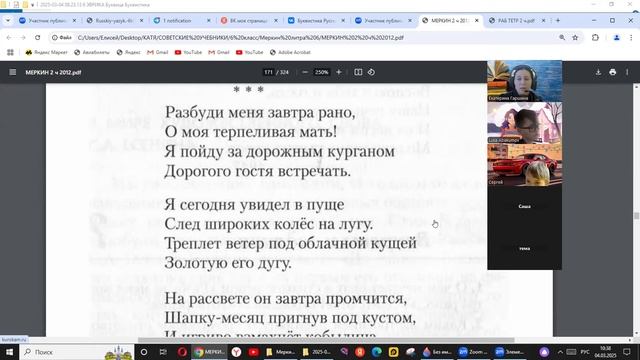
Task: Open Opera browser from taskbar
Action: tap(182, 352)
